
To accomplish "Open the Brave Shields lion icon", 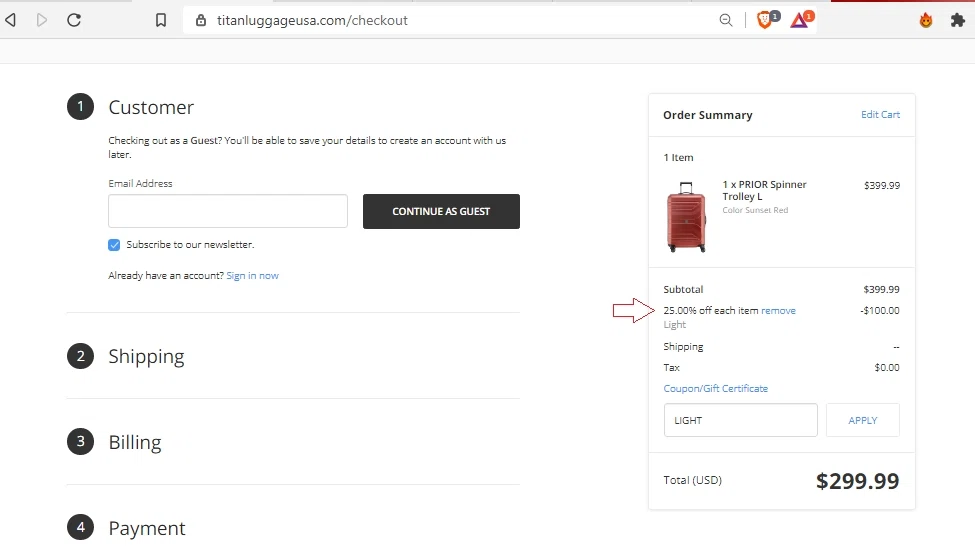I will point(765,20).
